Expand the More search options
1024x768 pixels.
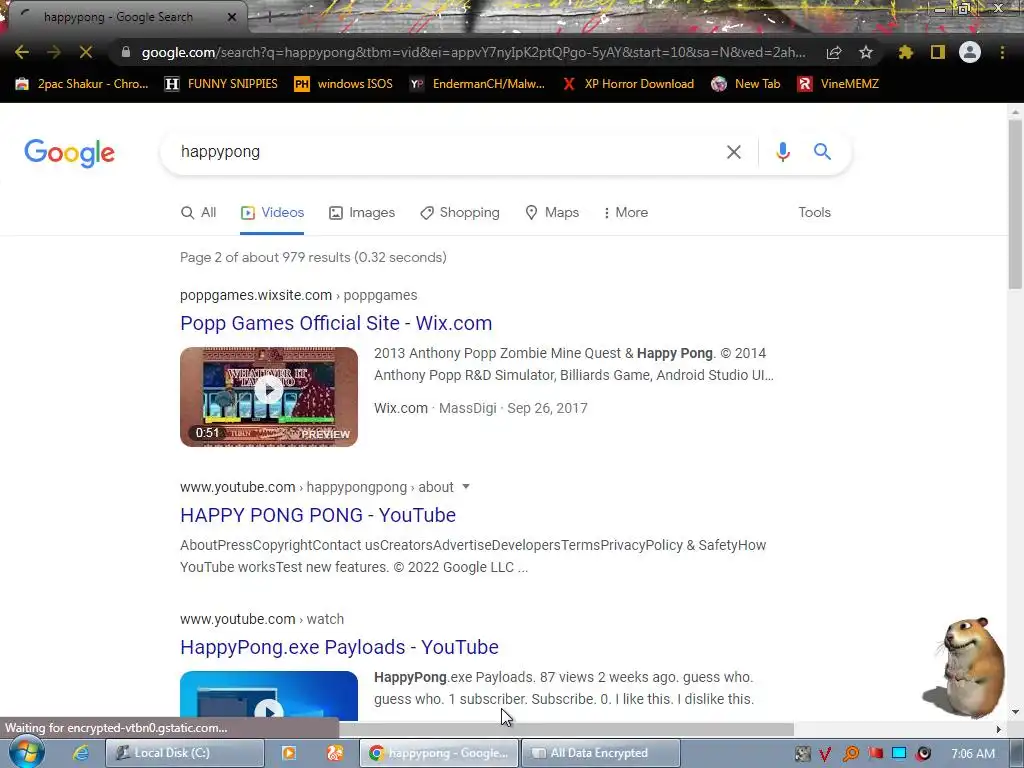tap(626, 213)
